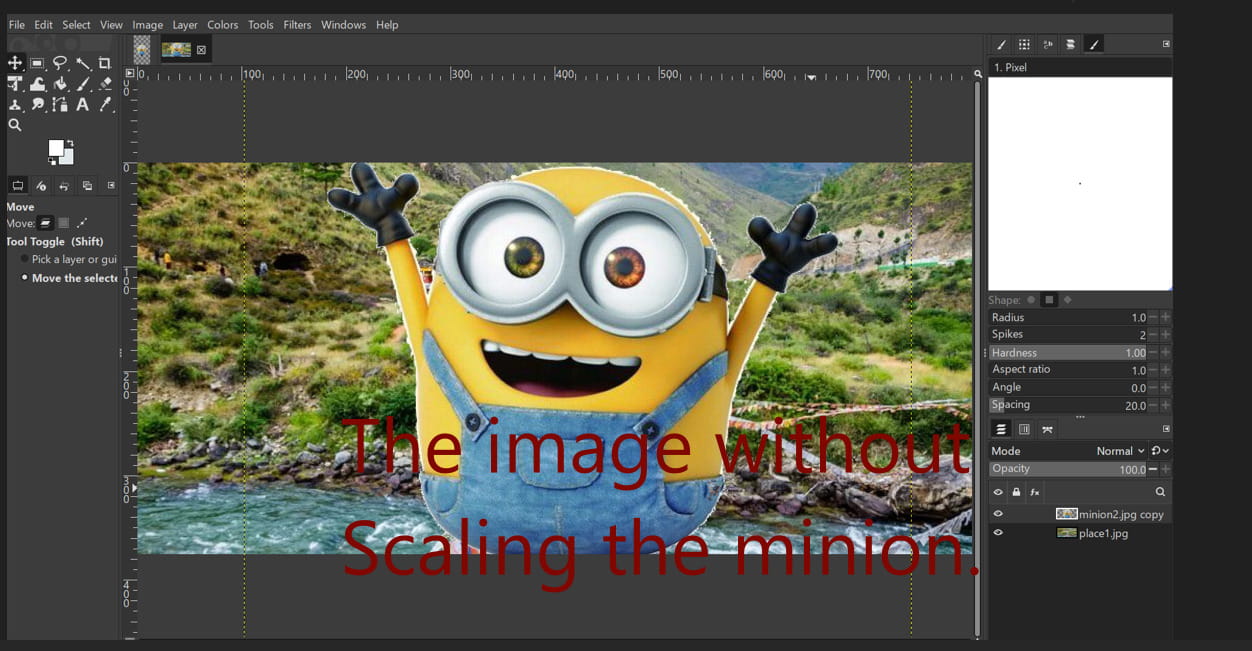The image size is (1252, 651).
Task: Choose 'Move the selected layer' option
Action: 68,278
